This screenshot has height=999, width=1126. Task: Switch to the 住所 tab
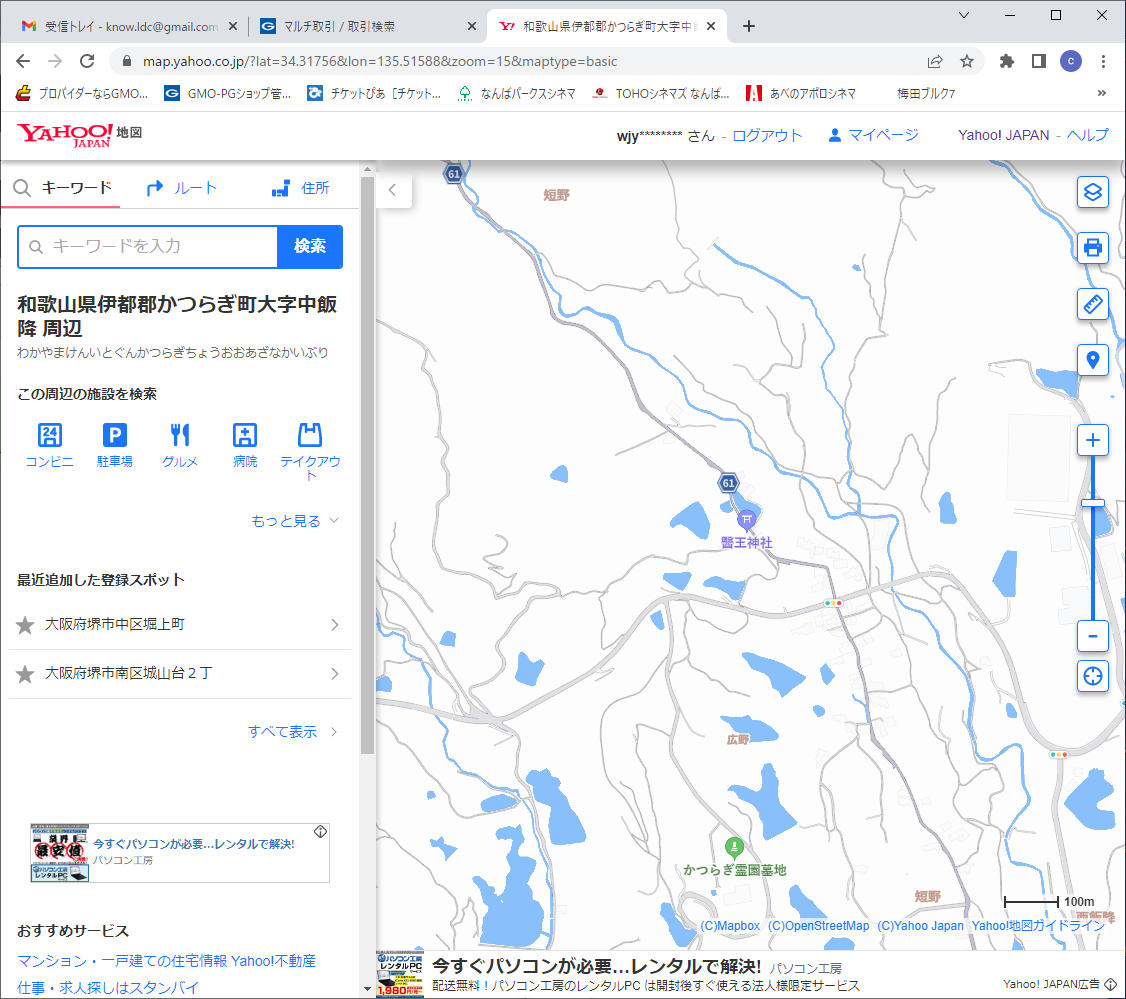(301, 188)
